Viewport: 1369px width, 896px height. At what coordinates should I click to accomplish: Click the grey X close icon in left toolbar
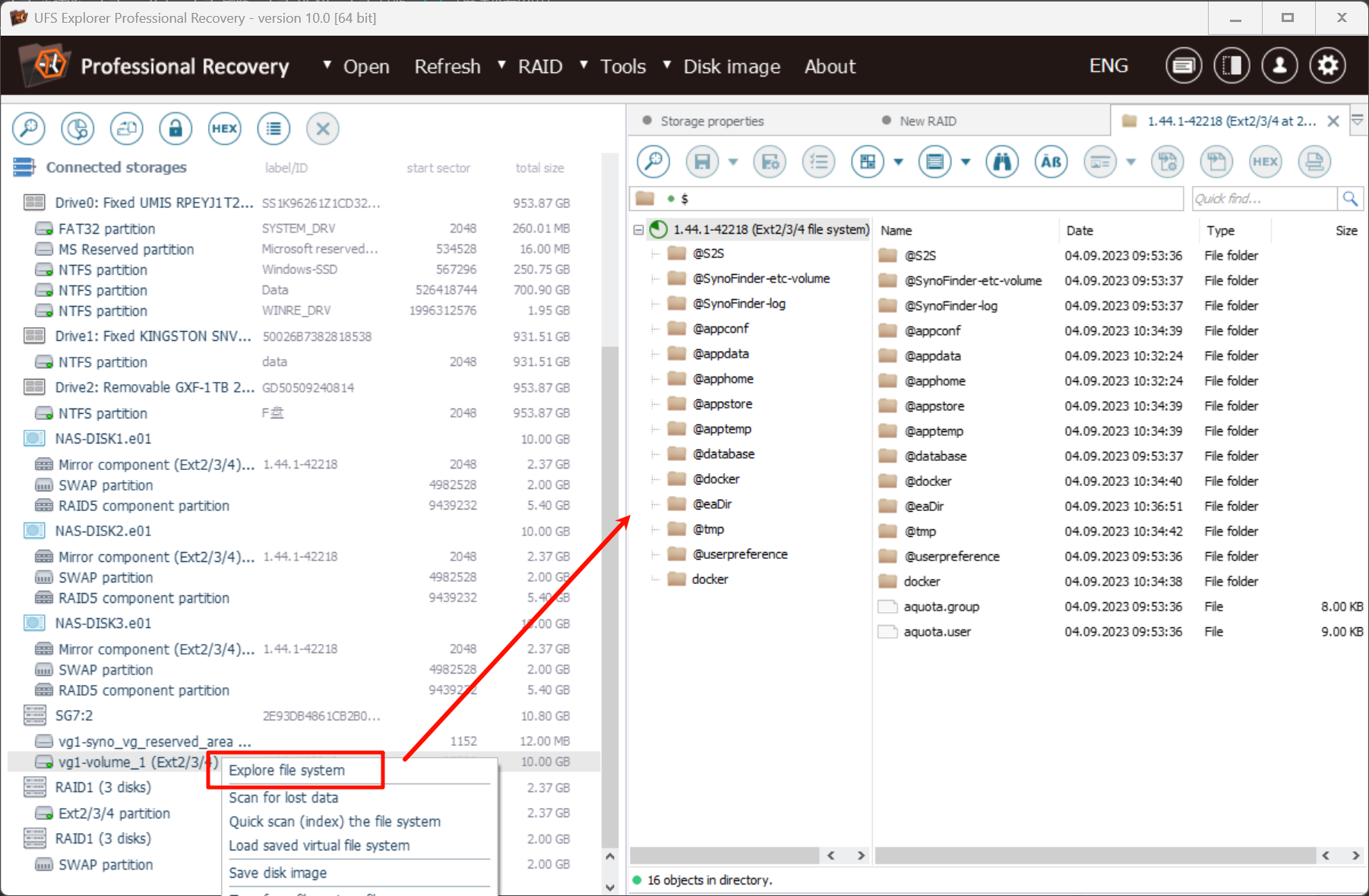pos(323,129)
